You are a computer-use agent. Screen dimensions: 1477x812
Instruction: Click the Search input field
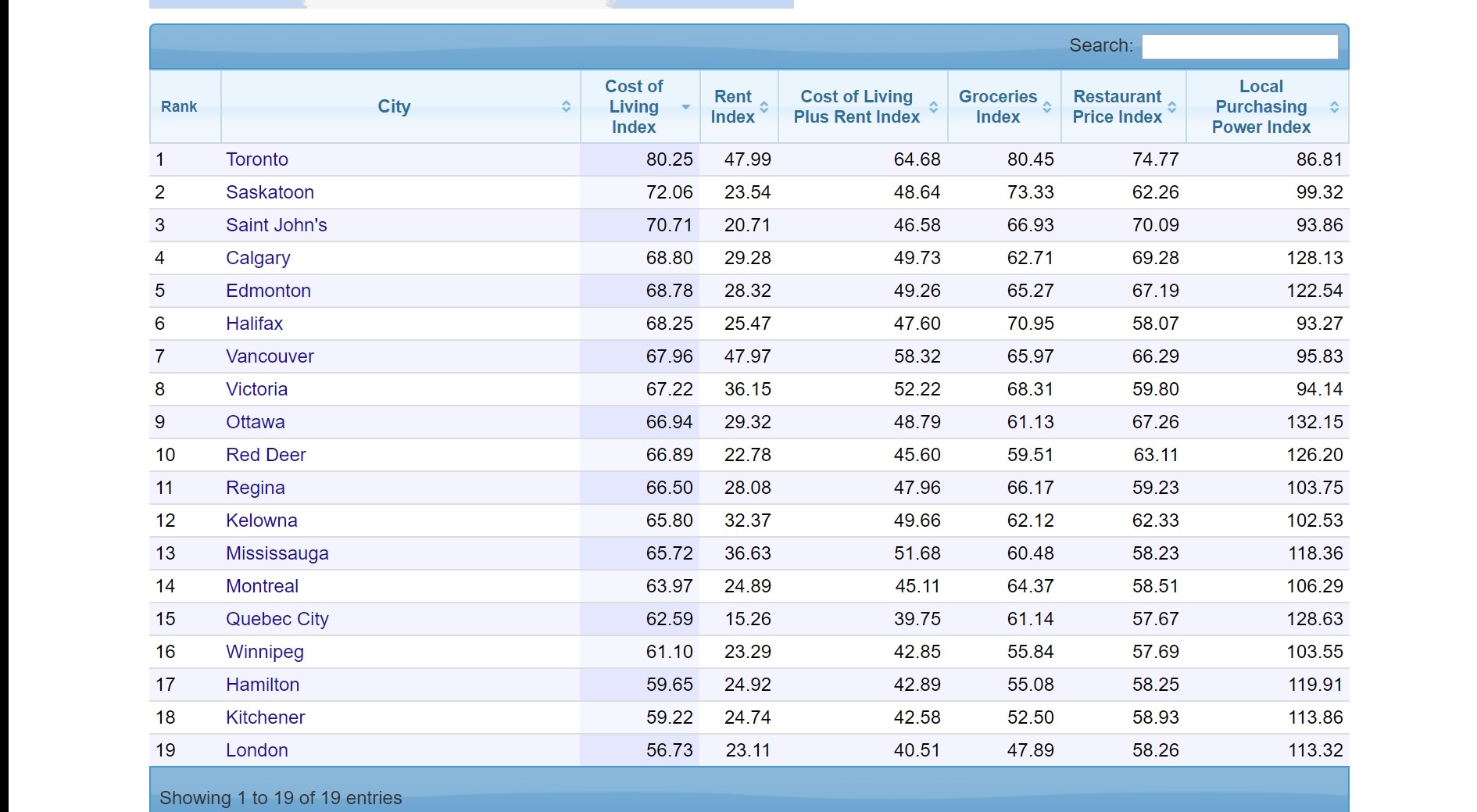click(1239, 46)
